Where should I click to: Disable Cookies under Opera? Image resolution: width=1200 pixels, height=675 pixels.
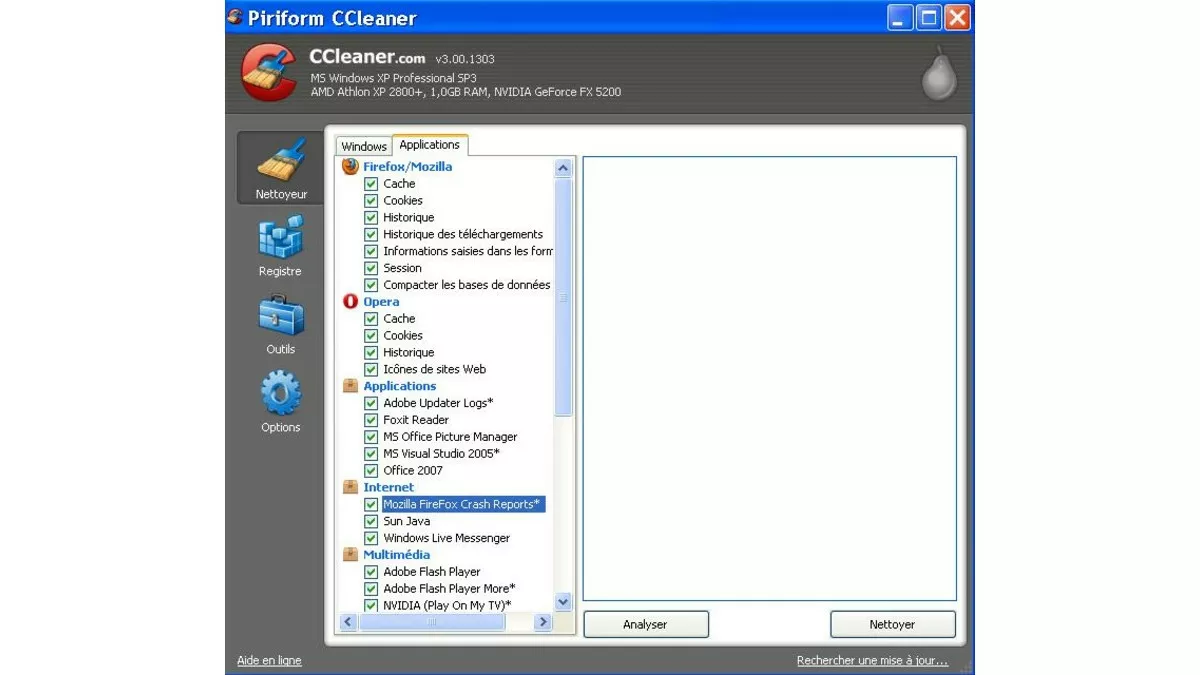371,335
